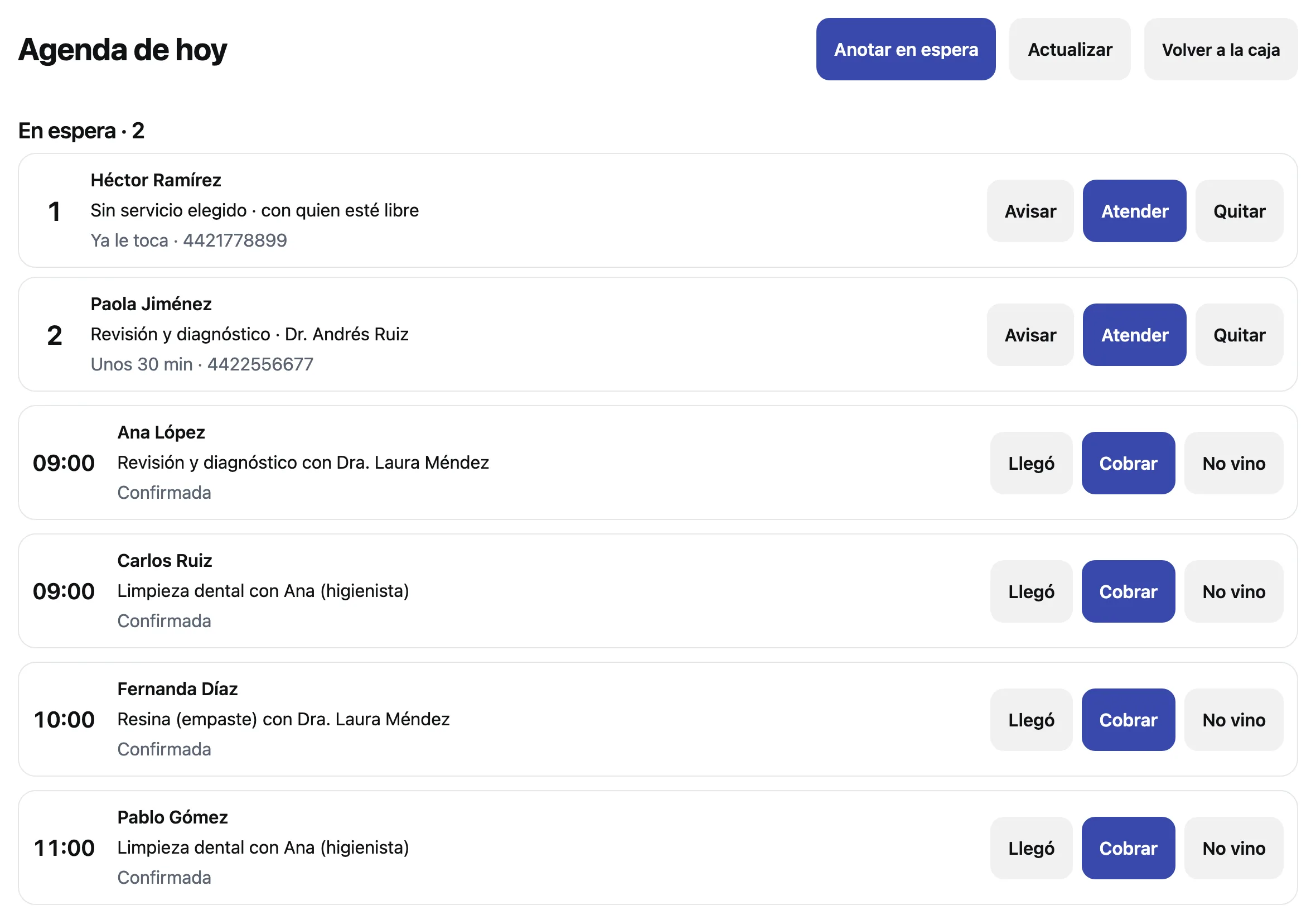Refresh the agenda with Actualizar

tap(1069, 49)
